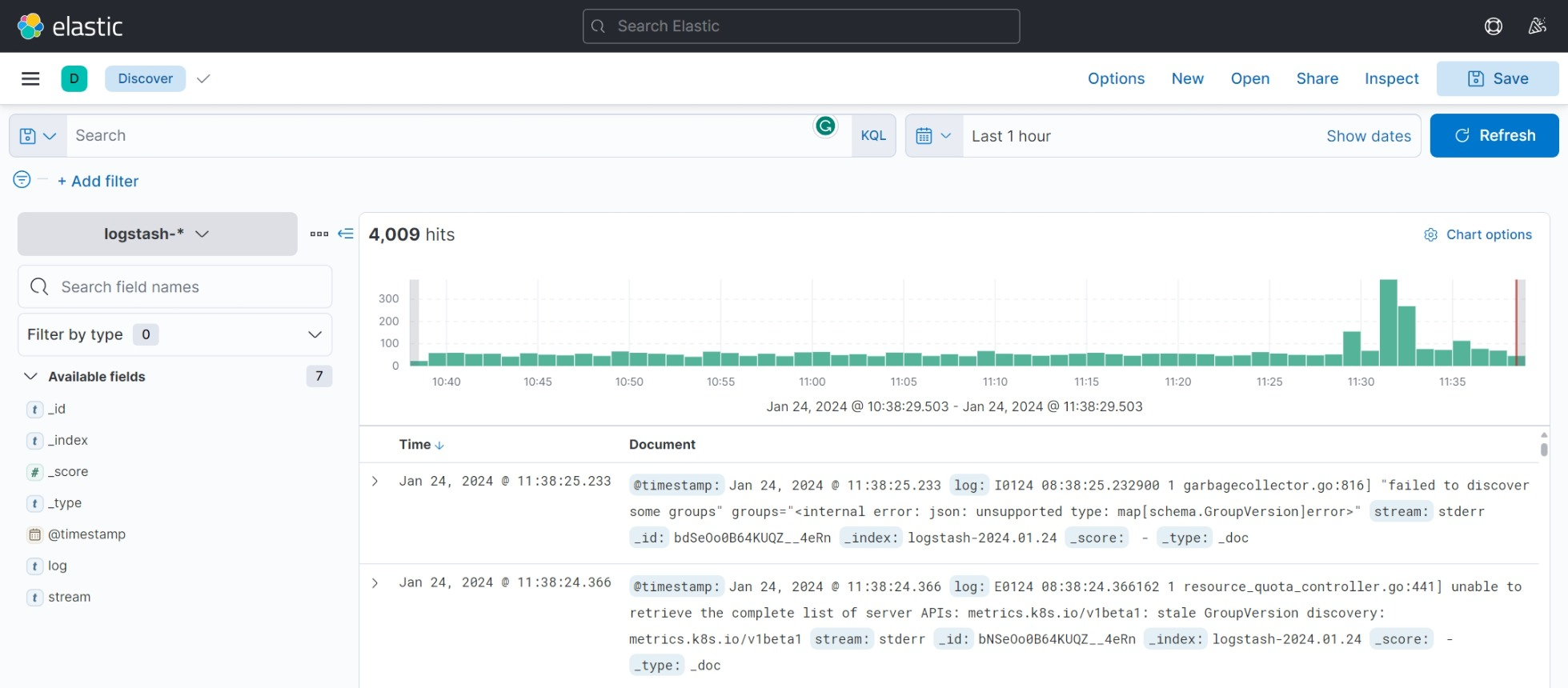This screenshot has width=1568, height=688.
Task: Click the _score number type icon
Action: 34,472
